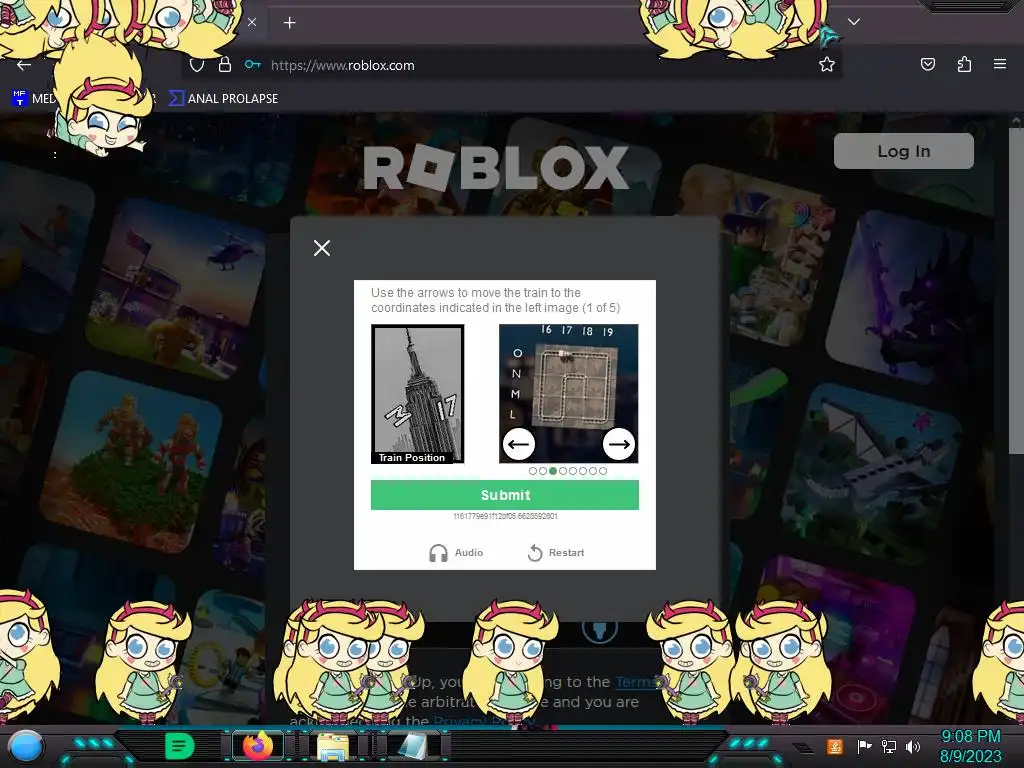
Task: Focus the roblox.com address bar
Action: pyautogui.click(x=509, y=65)
